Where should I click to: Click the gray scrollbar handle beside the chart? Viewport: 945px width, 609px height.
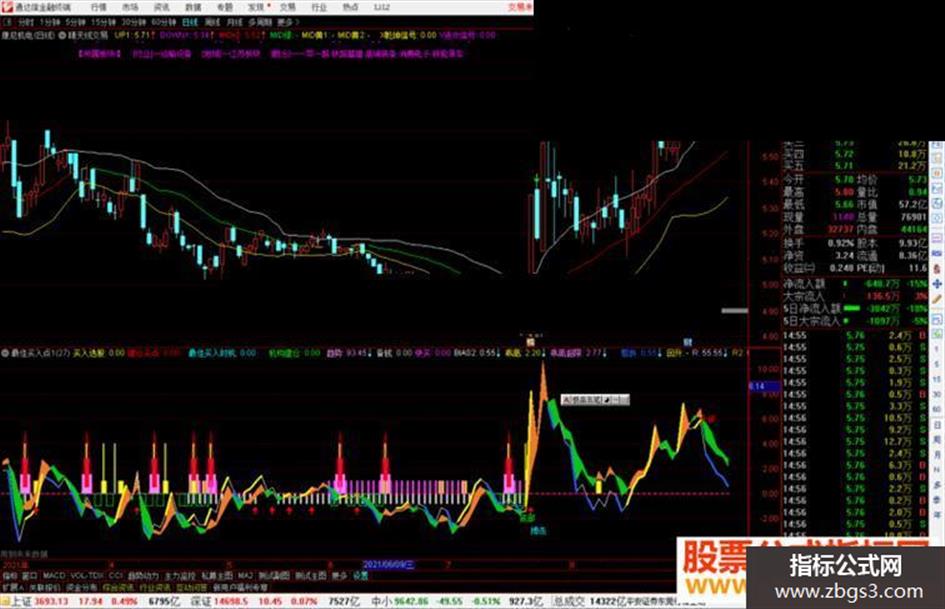(x=735, y=311)
